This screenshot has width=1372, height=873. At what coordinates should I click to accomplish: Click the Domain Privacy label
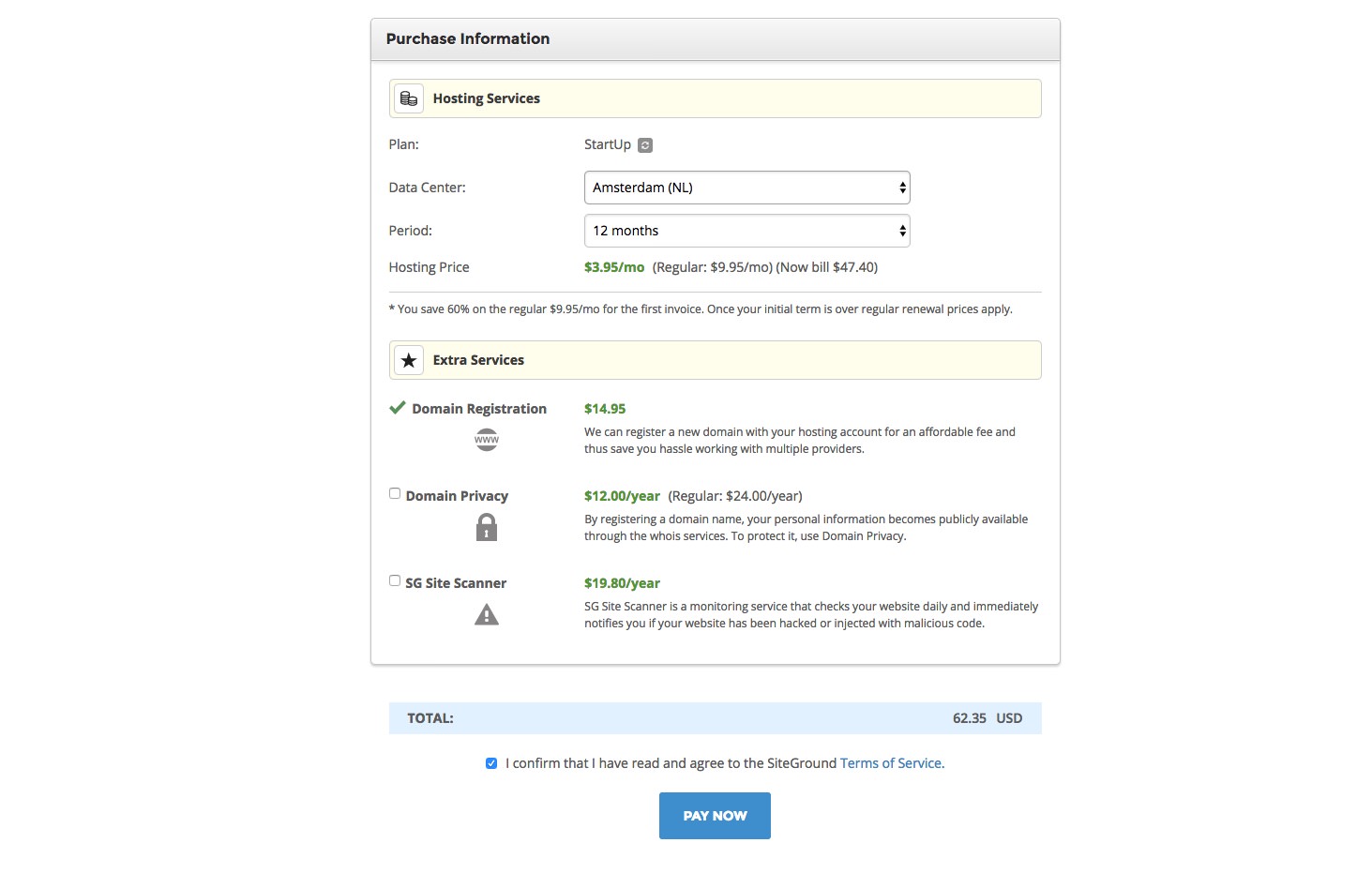coord(457,496)
